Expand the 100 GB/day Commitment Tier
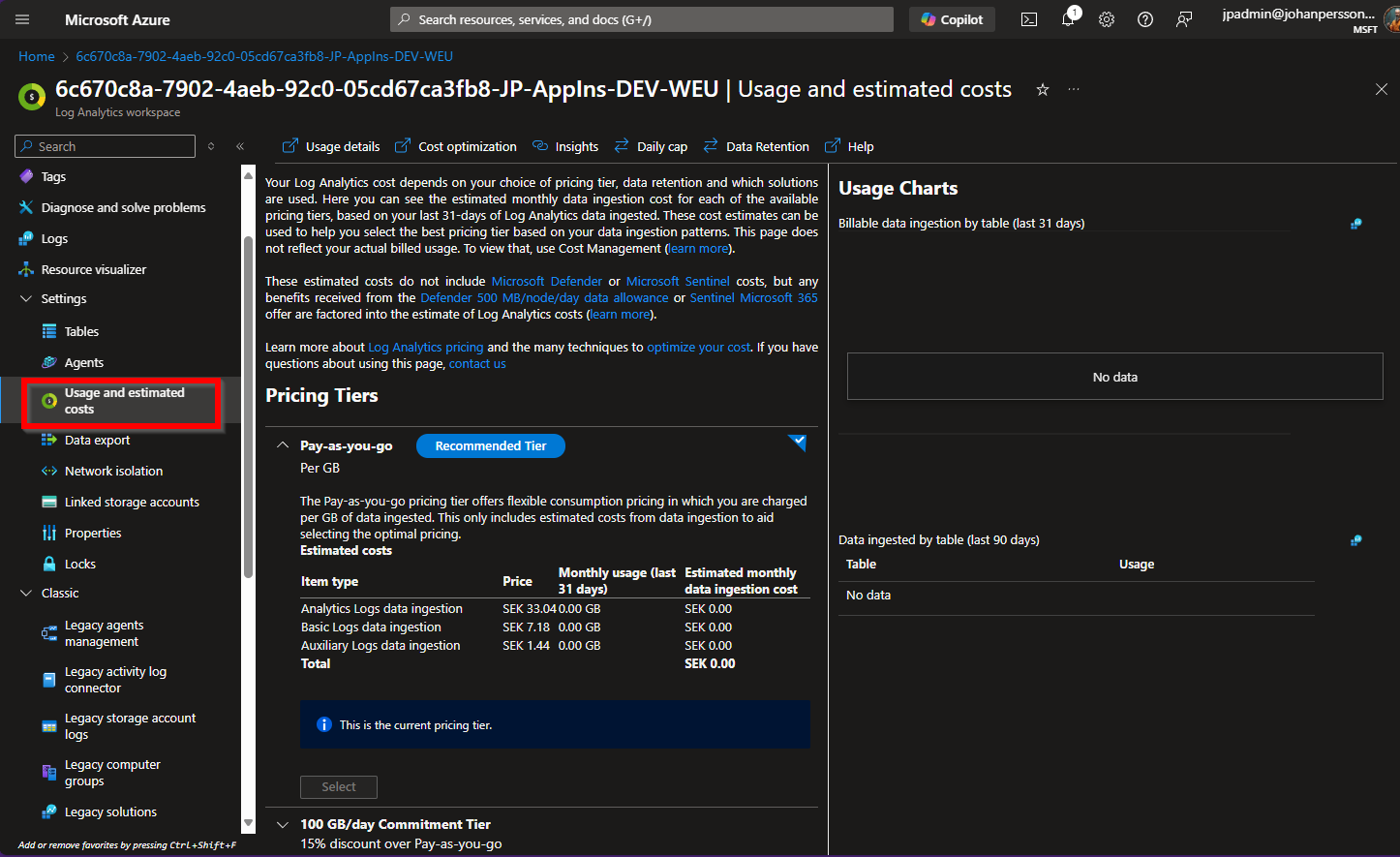Viewport: 1400px width, 857px height. pyautogui.click(x=283, y=824)
